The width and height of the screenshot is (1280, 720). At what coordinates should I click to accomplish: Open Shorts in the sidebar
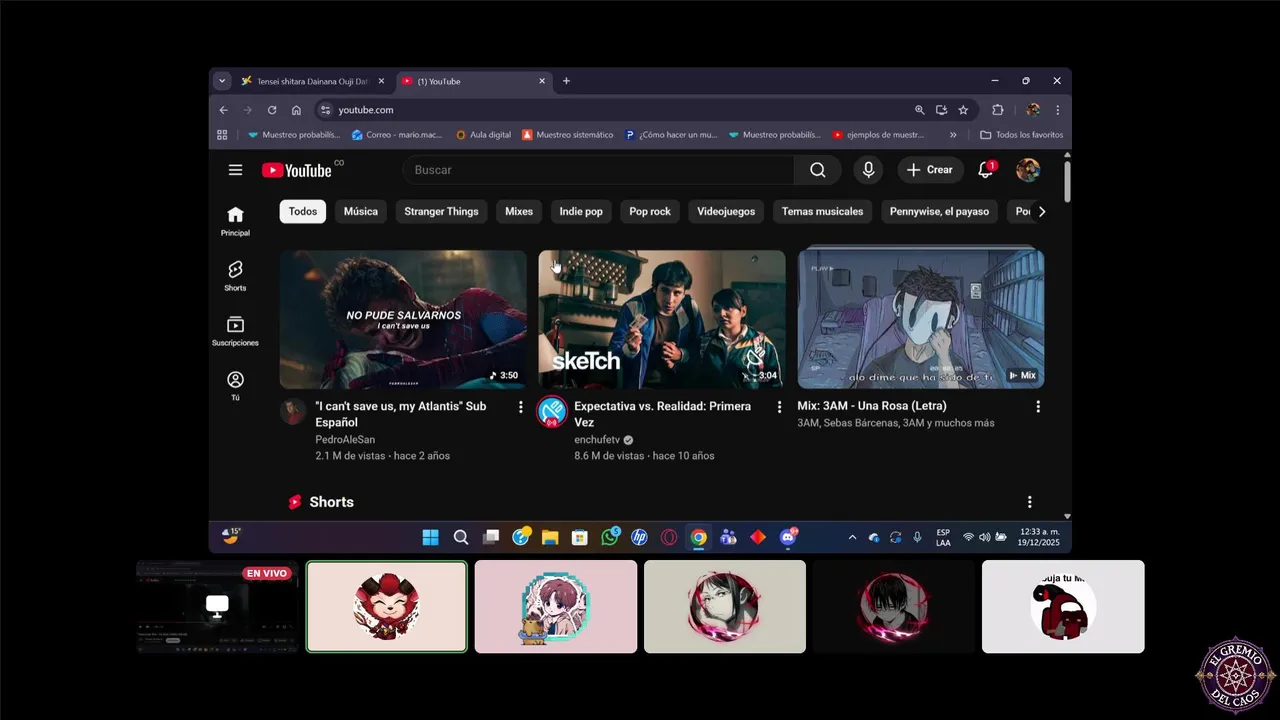(235, 276)
